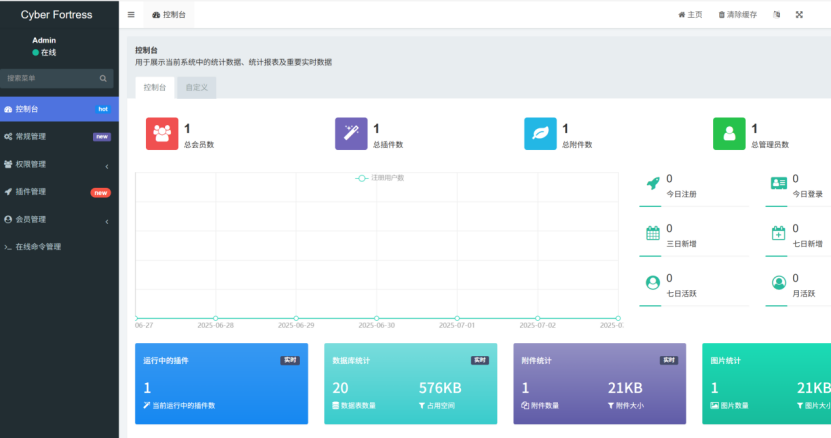The image size is (831, 438).
Task: Click the filter icon by 占用空间
Action: pyautogui.click(x=422, y=406)
